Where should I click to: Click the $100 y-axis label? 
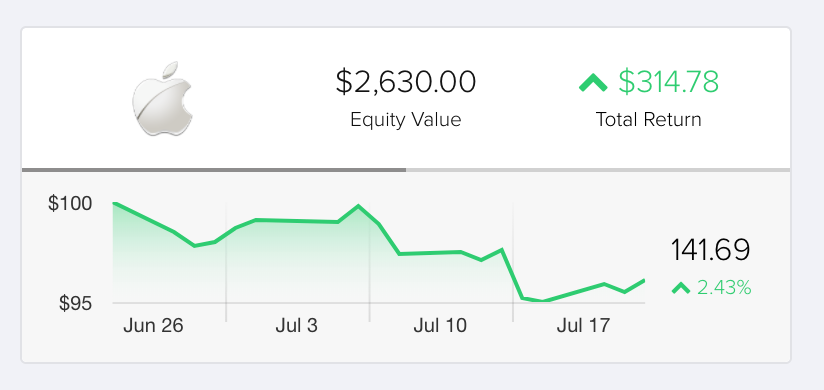click(70, 203)
